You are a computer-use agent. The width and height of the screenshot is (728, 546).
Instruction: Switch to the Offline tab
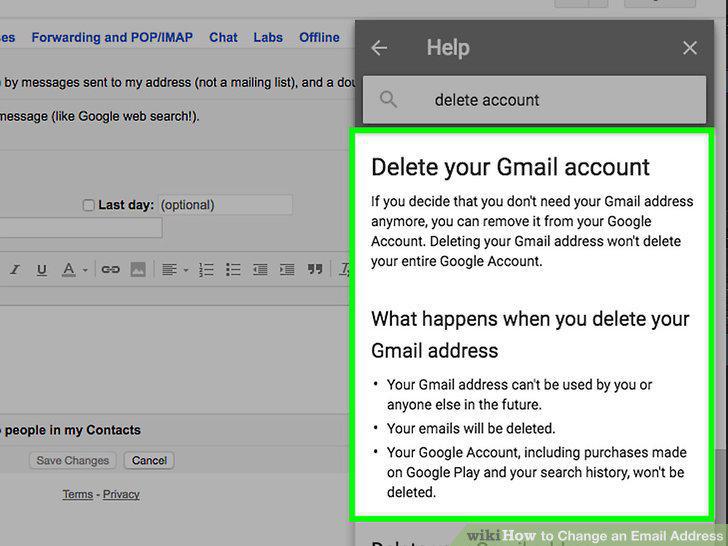pyautogui.click(x=319, y=37)
